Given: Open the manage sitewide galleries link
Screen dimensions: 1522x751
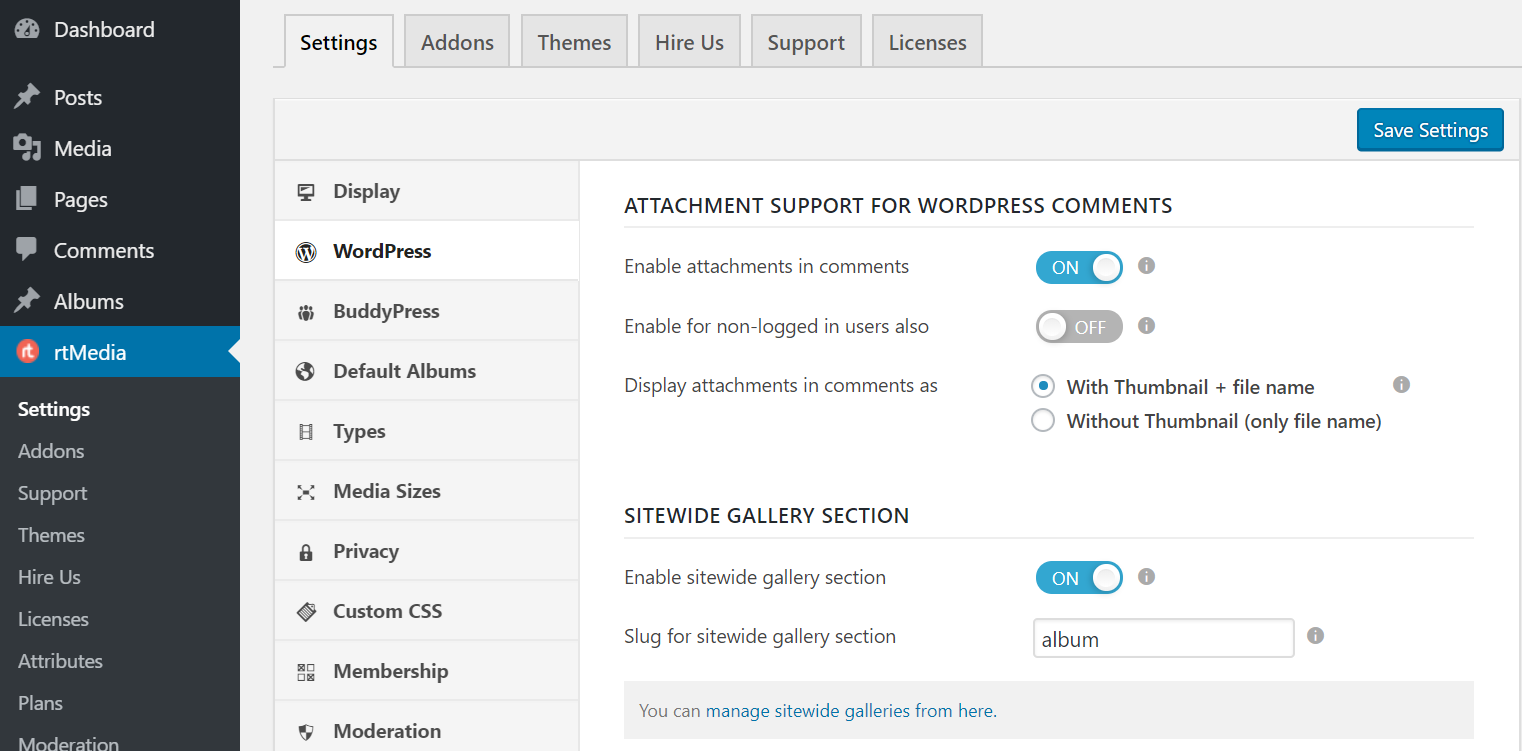Looking at the screenshot, I should (x=850, y=710).
